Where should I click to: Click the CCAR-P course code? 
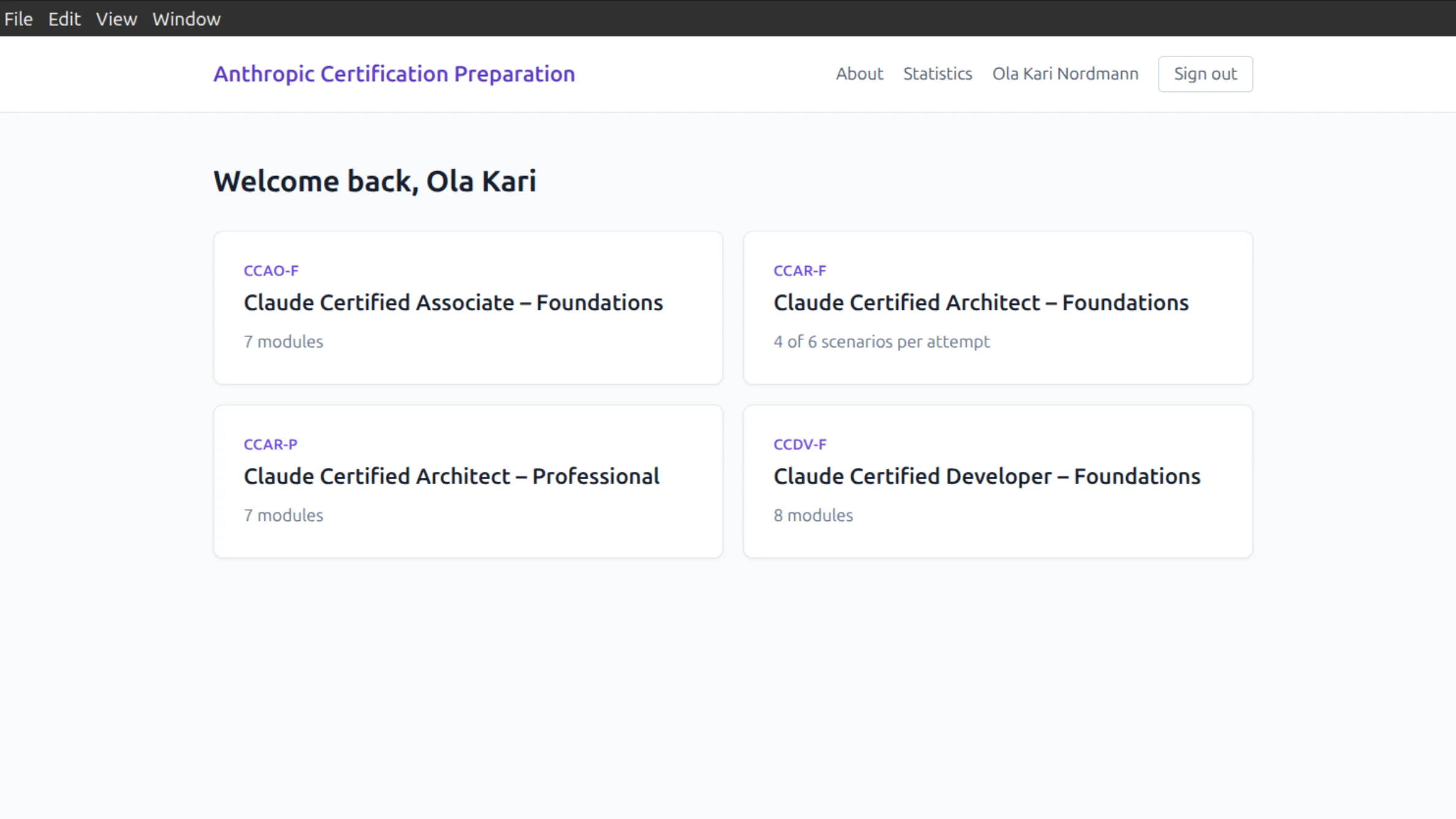click(x=270, y=444)
